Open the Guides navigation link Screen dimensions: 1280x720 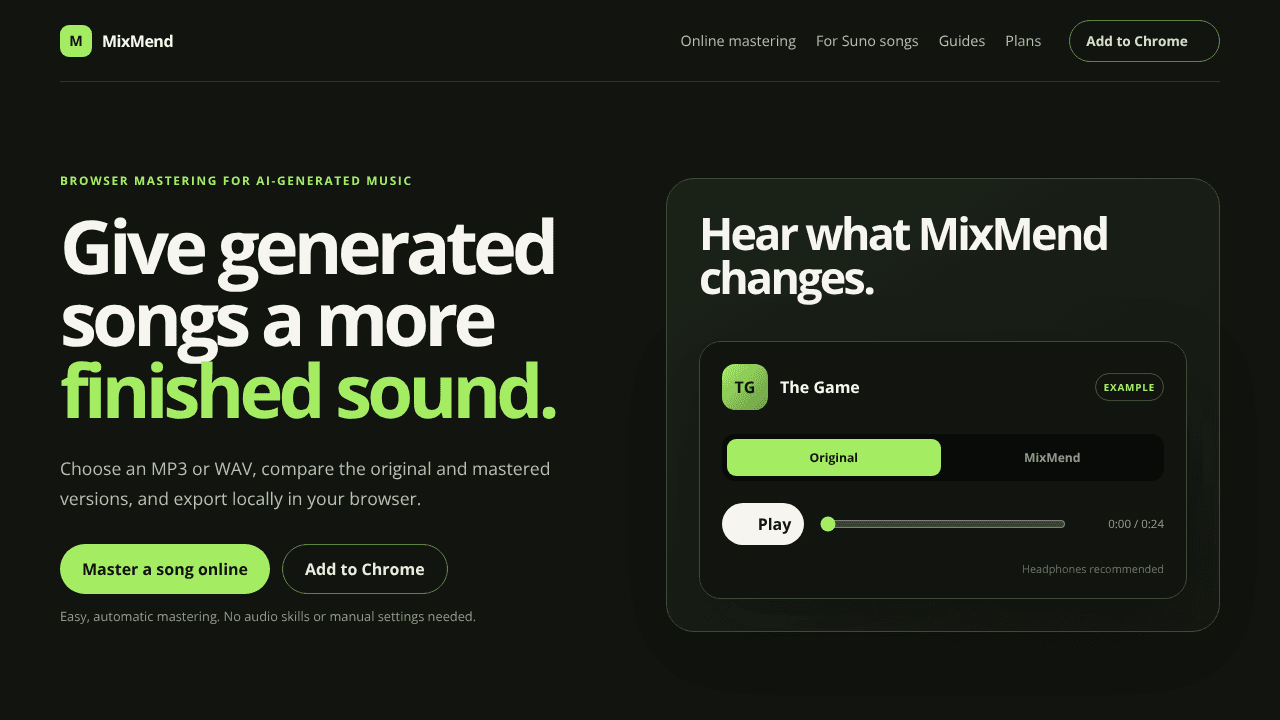[962, 41]
